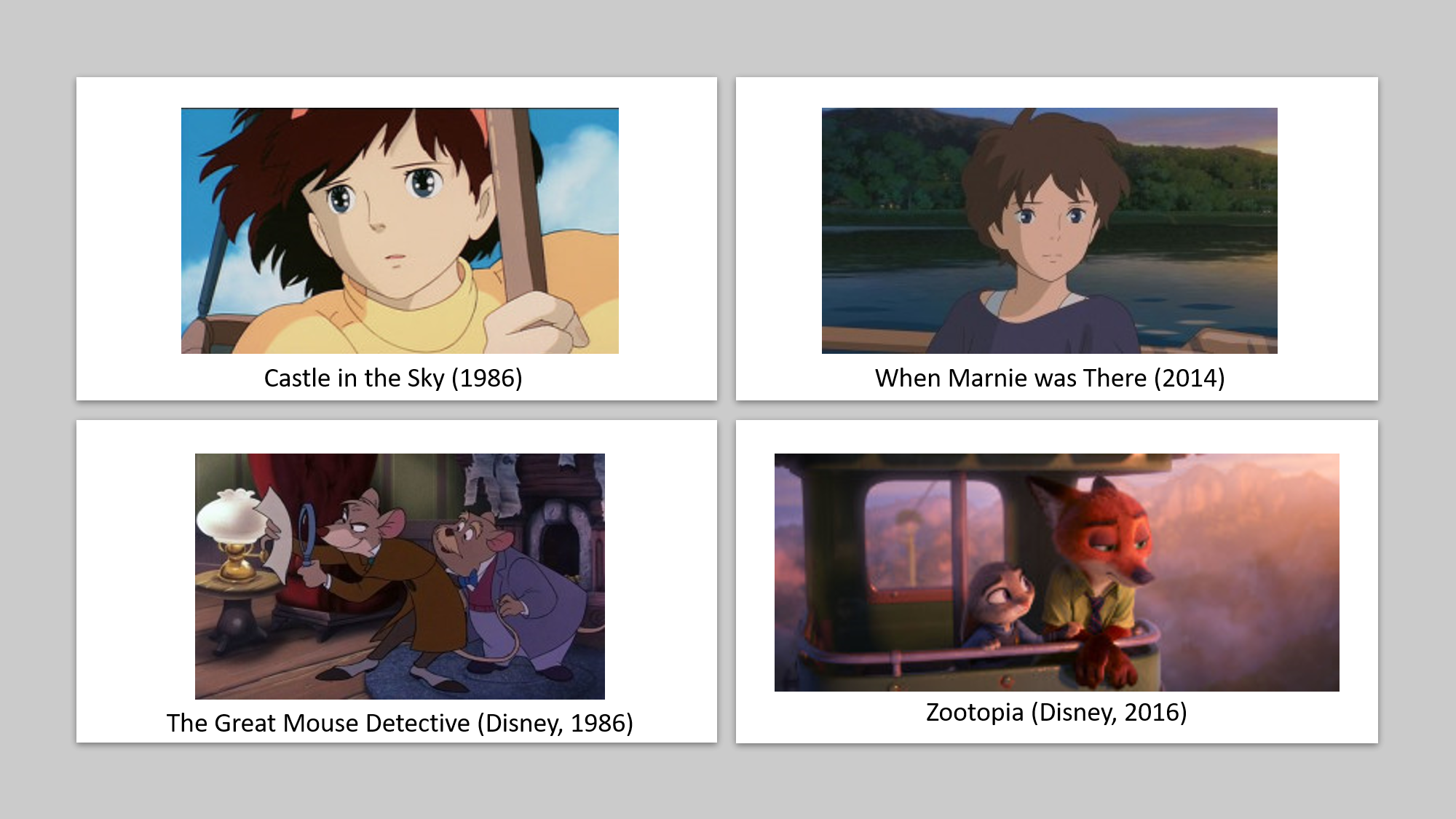Viewport: 1456px width, 819px height.
Task: Select The Great Mouse Detective image
Action: [400, 576]
